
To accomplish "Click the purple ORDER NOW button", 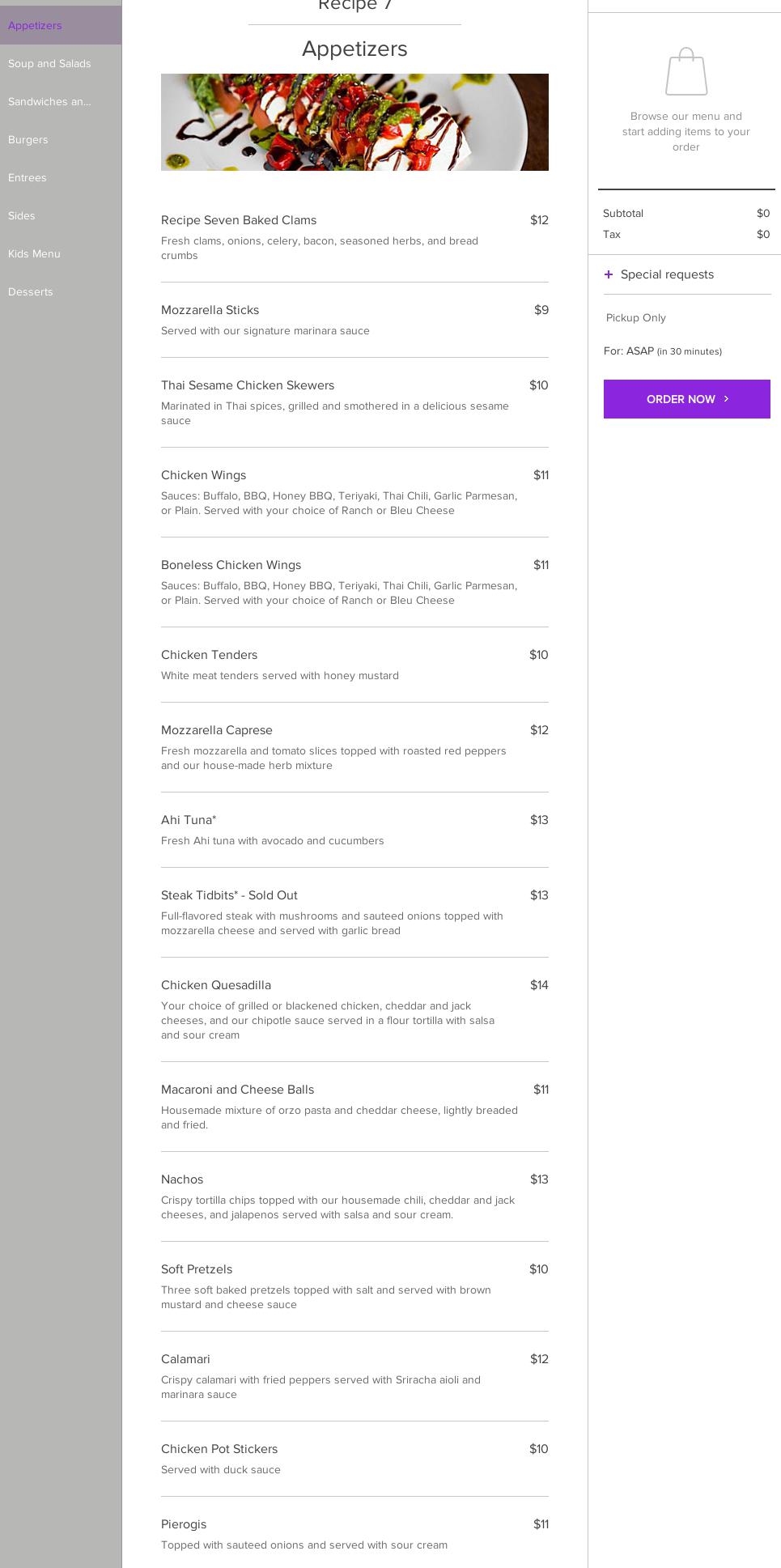I will (687, 399).
